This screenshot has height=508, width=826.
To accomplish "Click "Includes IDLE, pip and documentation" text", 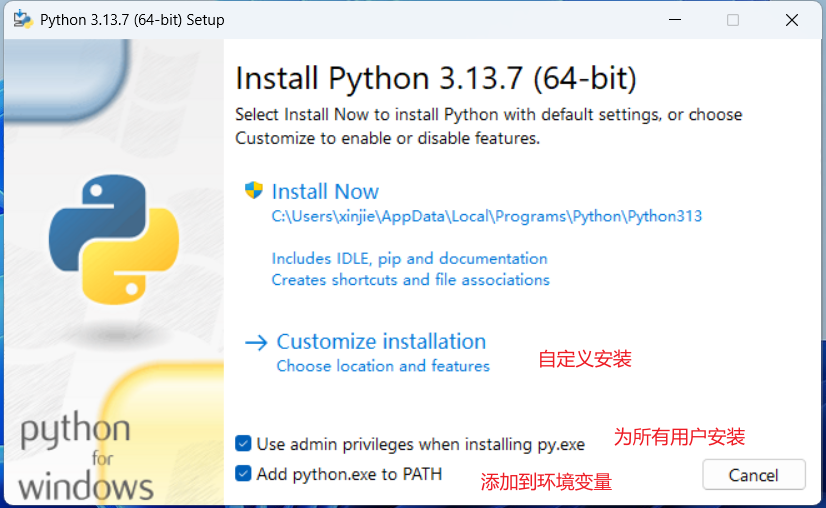I will point(409,259).
